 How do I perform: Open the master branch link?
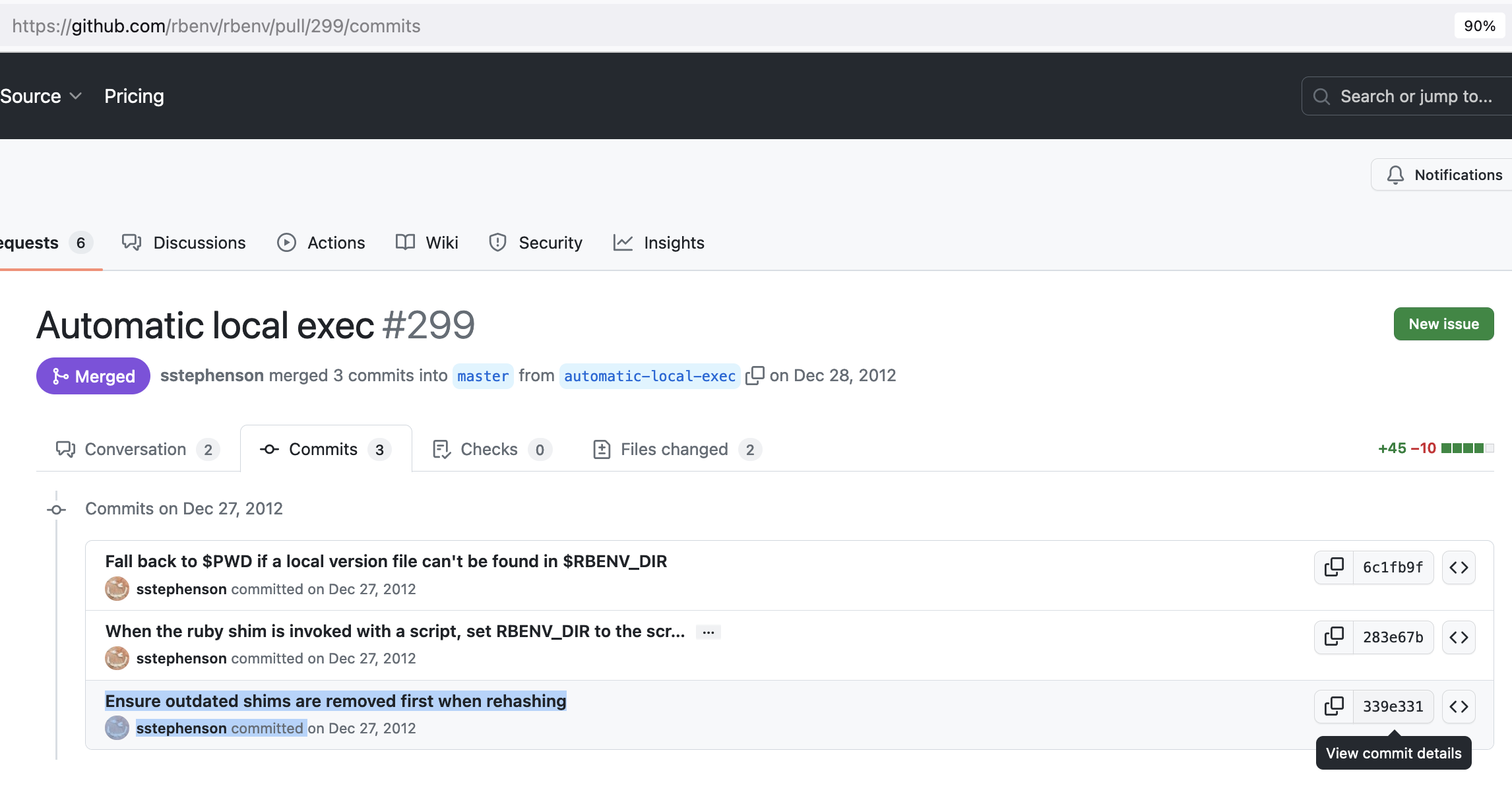pyautogui.click(x=483, y=376)
